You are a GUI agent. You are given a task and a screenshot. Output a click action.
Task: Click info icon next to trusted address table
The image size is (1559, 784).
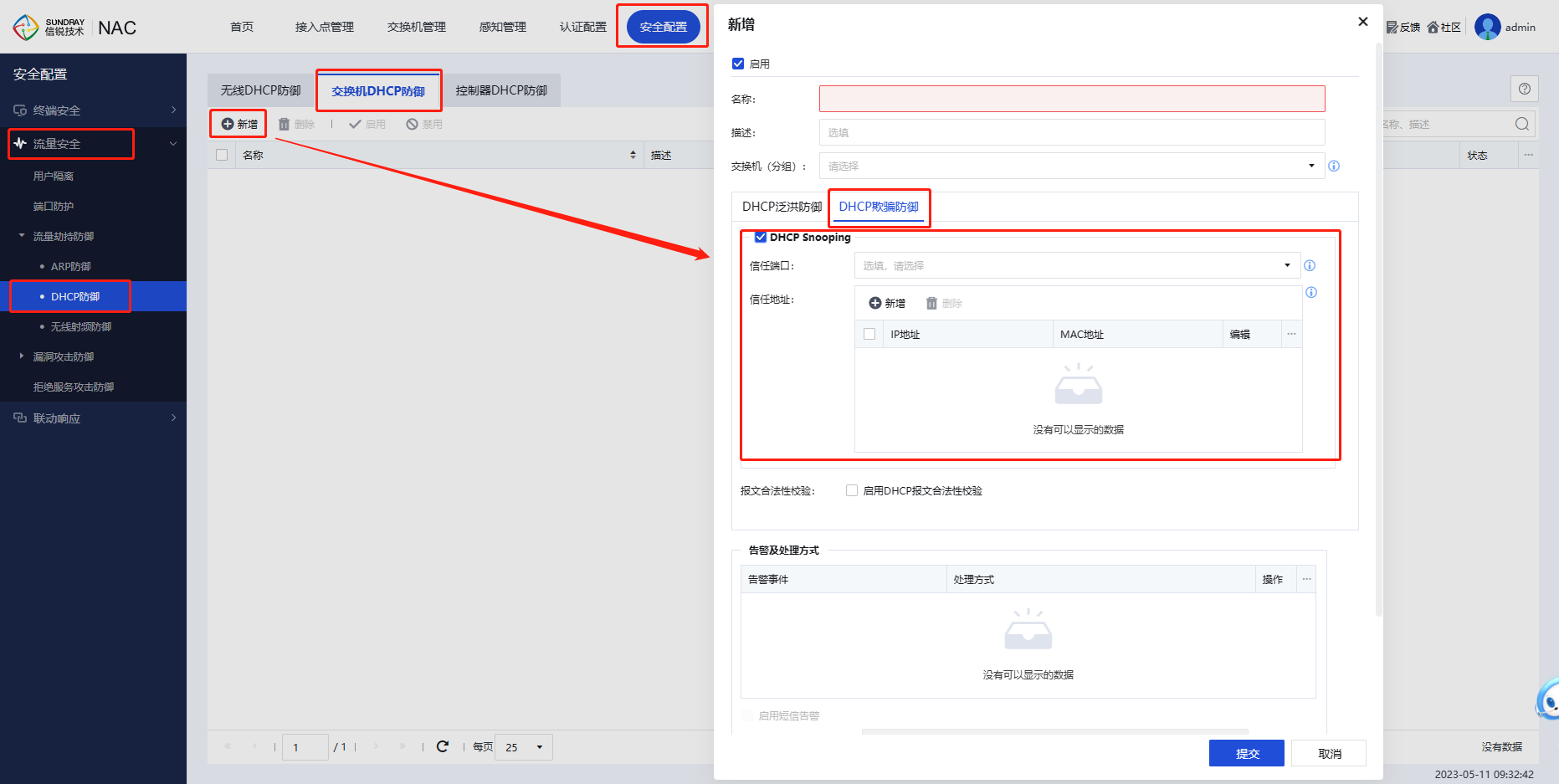pyautogui.click(x=1311, y=292)
